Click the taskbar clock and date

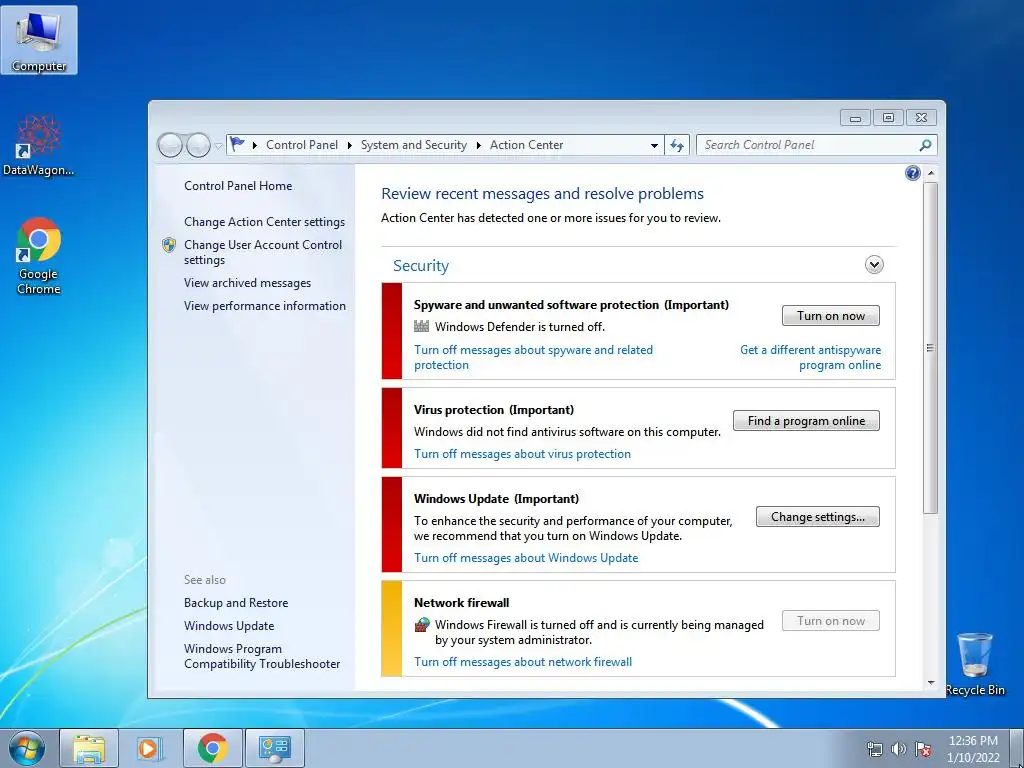coord(973,749)
